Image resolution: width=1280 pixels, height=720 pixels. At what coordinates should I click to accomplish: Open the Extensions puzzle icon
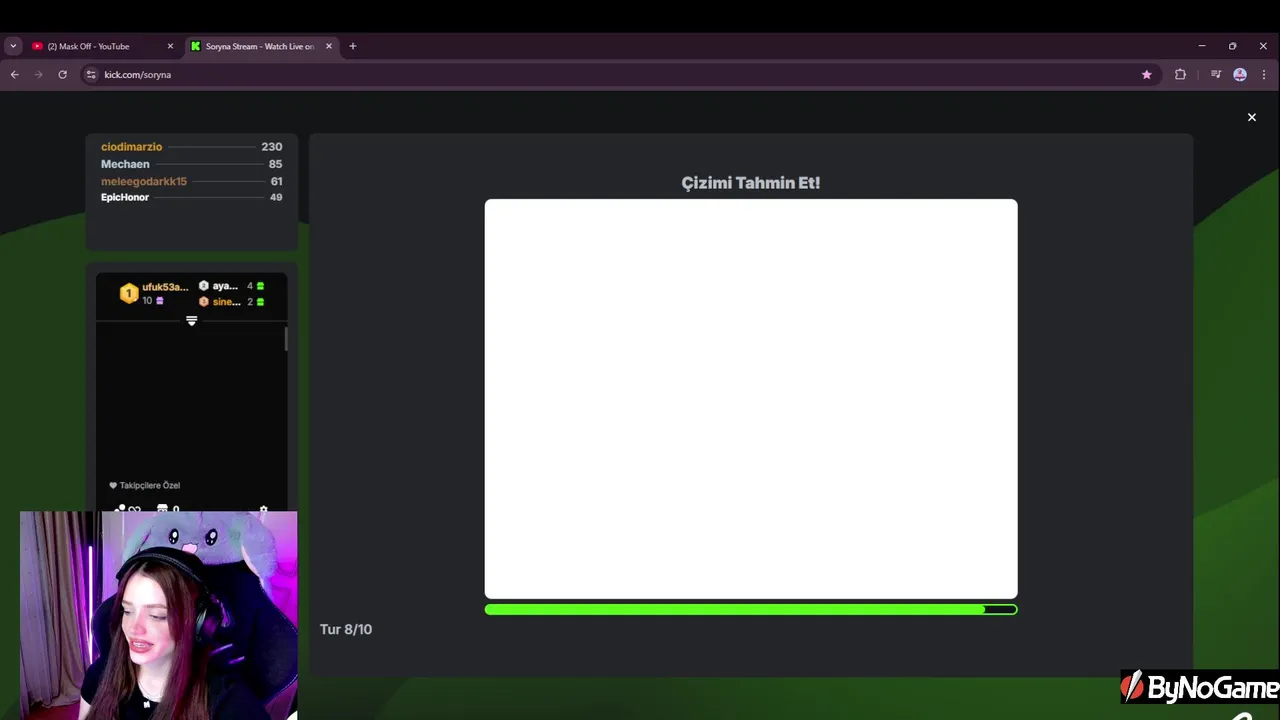tap(1180, 74)
